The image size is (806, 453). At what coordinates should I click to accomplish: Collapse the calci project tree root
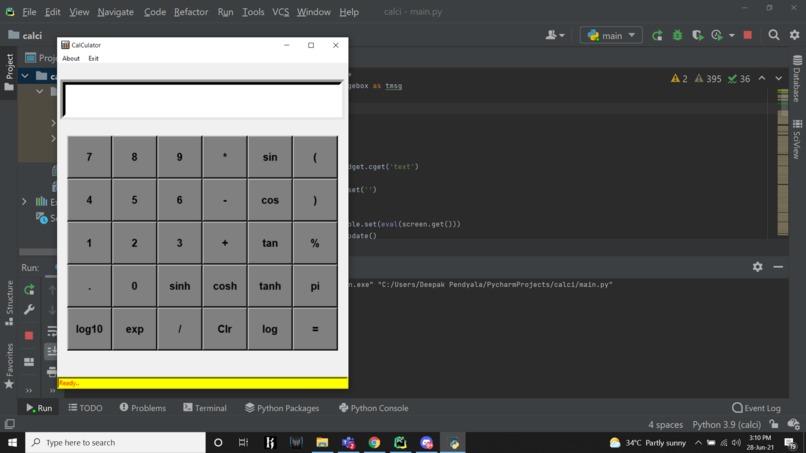click(25, 76)
